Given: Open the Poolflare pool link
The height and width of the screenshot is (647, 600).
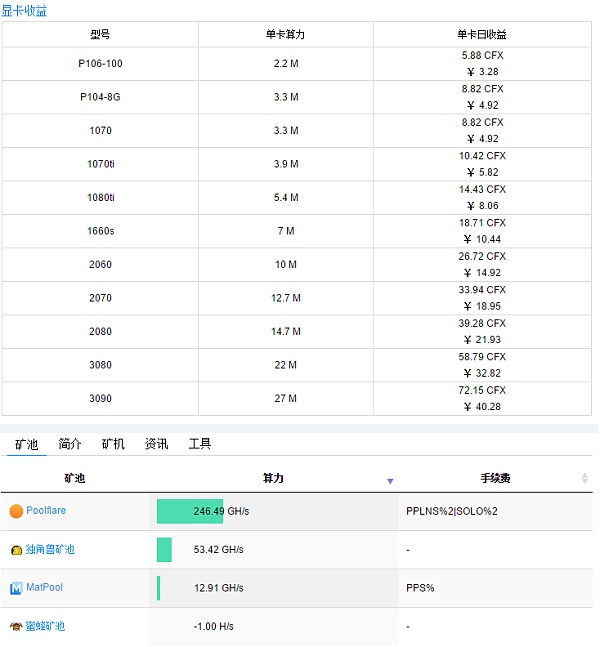Looking at the screenshot, I should click(46, 511).
